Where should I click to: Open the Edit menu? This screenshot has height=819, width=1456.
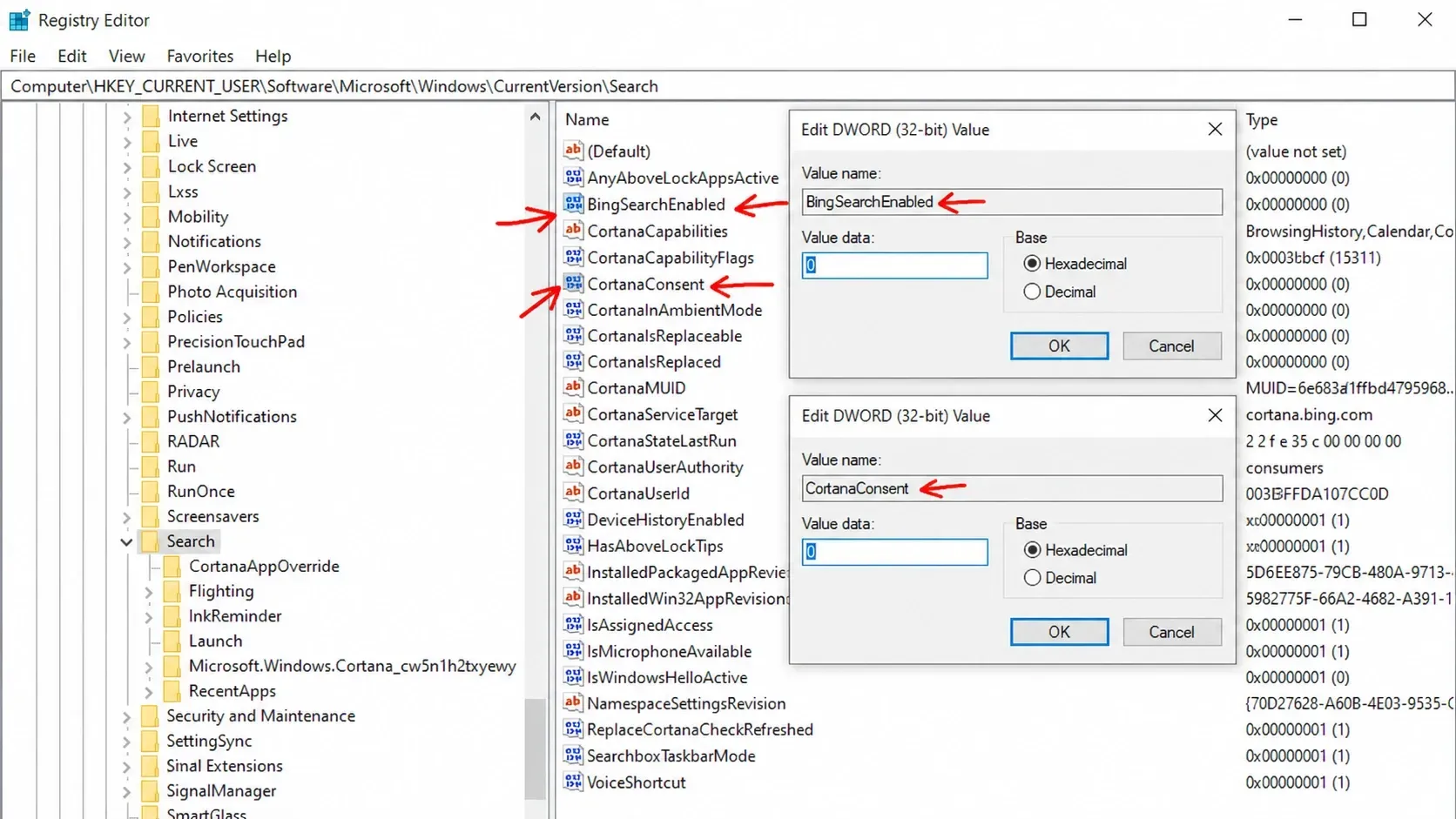click(x=71, y=56)
